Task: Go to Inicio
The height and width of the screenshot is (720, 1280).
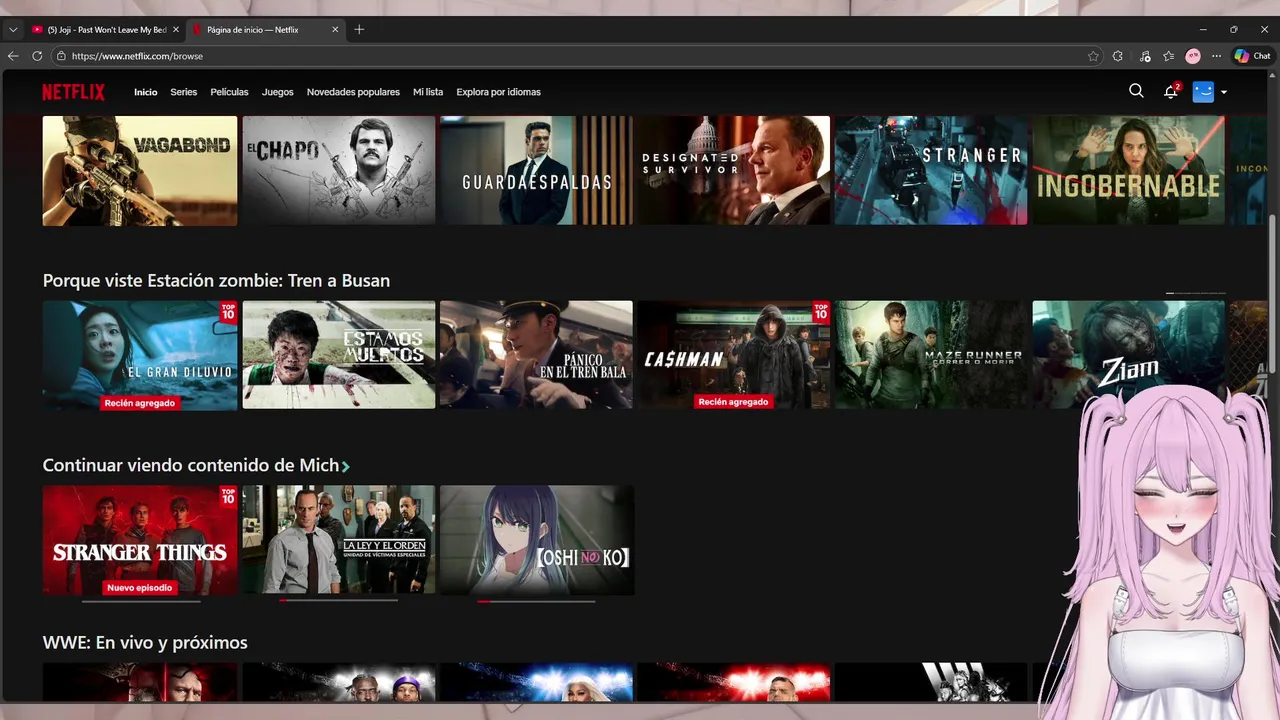Action: 146,92
